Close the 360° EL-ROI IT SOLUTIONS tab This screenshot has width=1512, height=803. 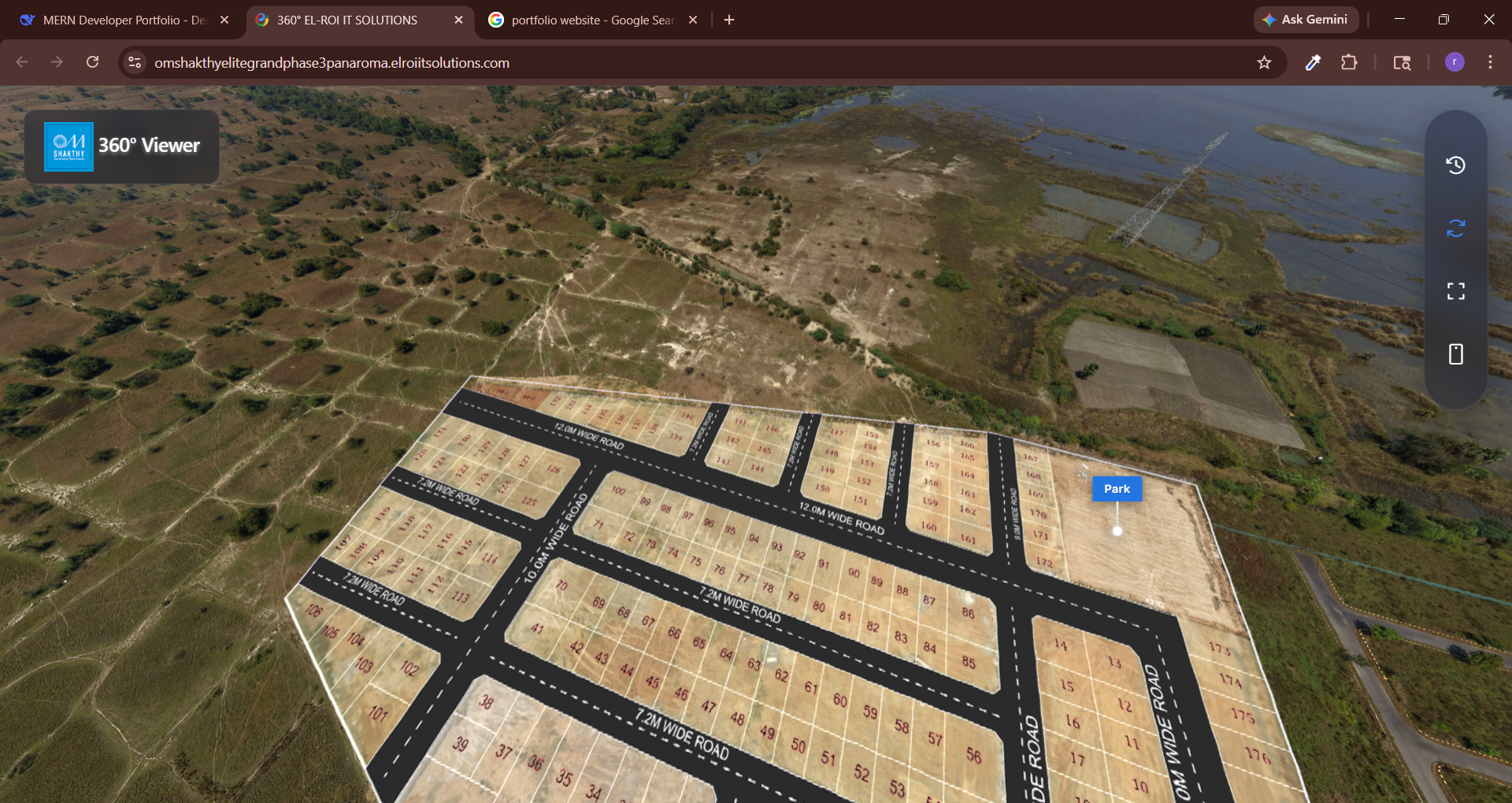pos(459,20)
